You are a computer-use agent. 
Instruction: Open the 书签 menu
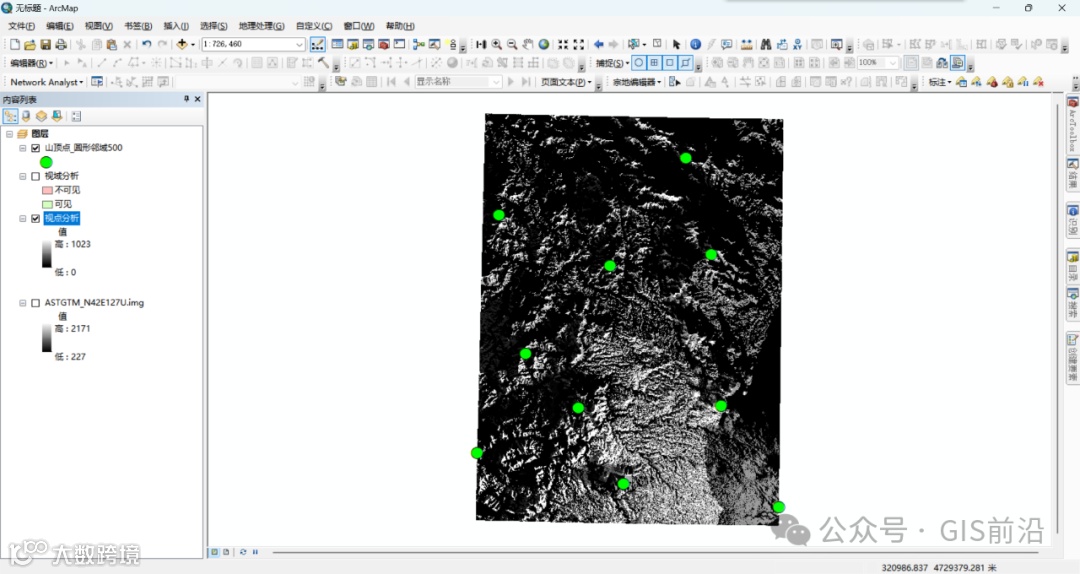coord(138,26)
